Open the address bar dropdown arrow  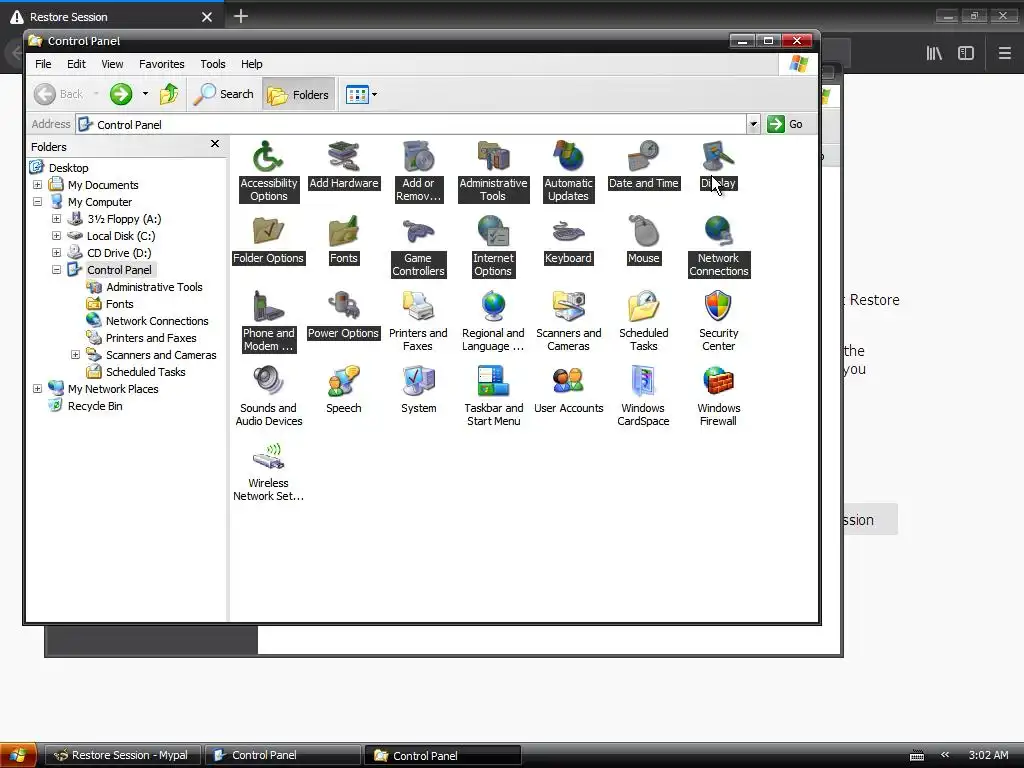click(x=753, y=124)
